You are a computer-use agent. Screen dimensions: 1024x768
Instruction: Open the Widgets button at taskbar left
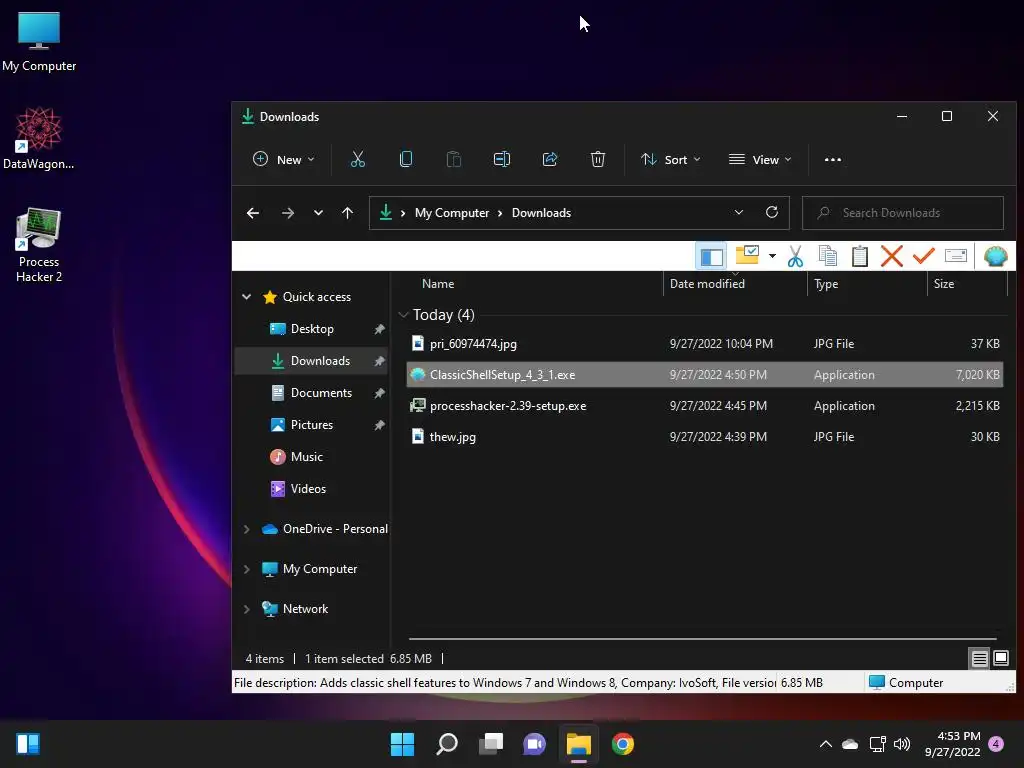click(x=28, y=744)
